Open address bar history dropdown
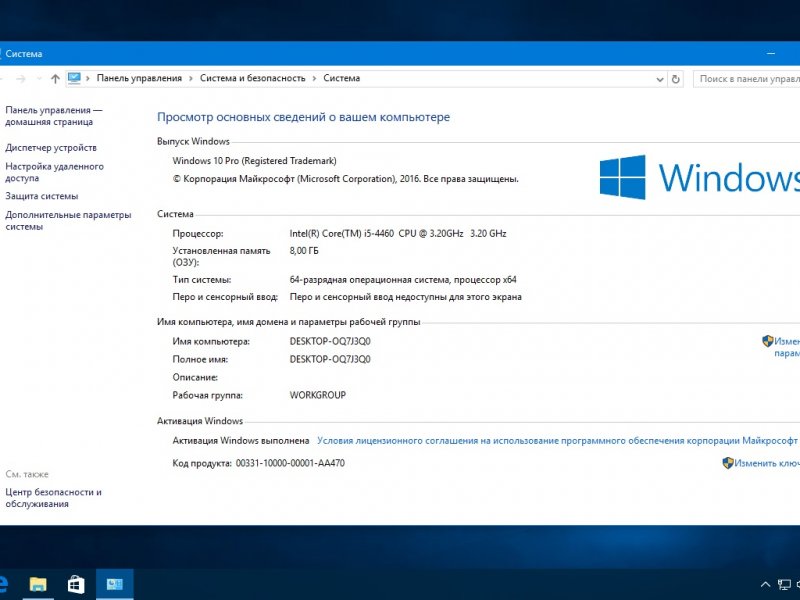Image resolution: width=800 pixels, height=600 pixels. [660, 79]
